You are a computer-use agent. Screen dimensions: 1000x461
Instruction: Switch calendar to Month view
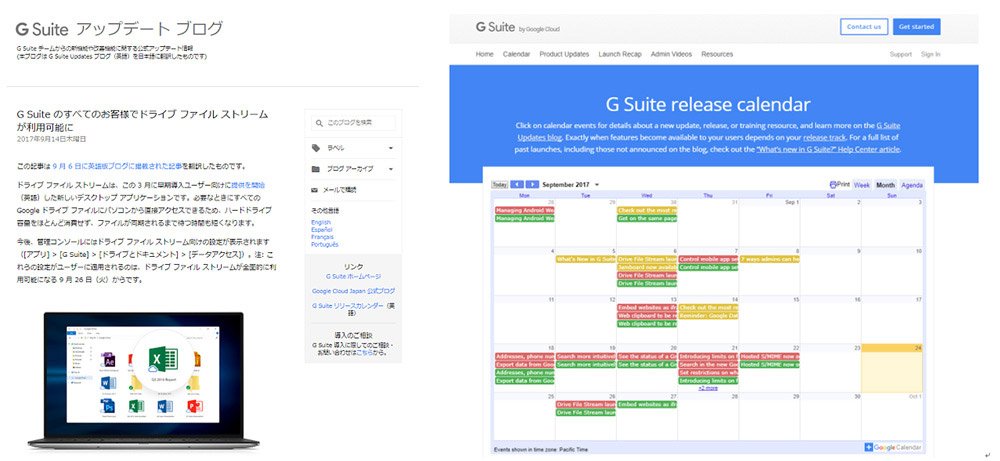pyautogui.click(x=885, y=185)
